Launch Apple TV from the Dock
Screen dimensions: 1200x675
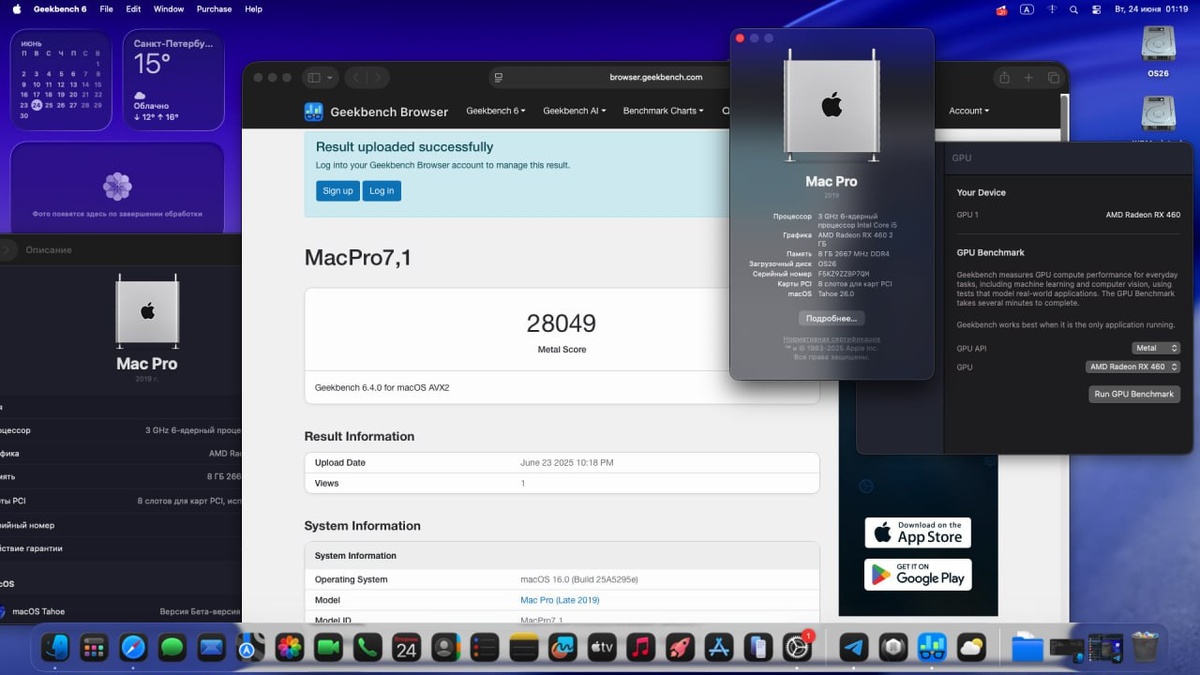(602, 648)
